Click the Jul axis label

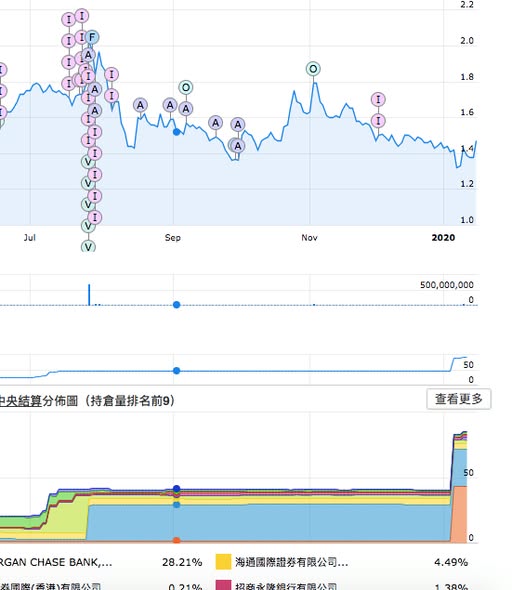[30, 237]
